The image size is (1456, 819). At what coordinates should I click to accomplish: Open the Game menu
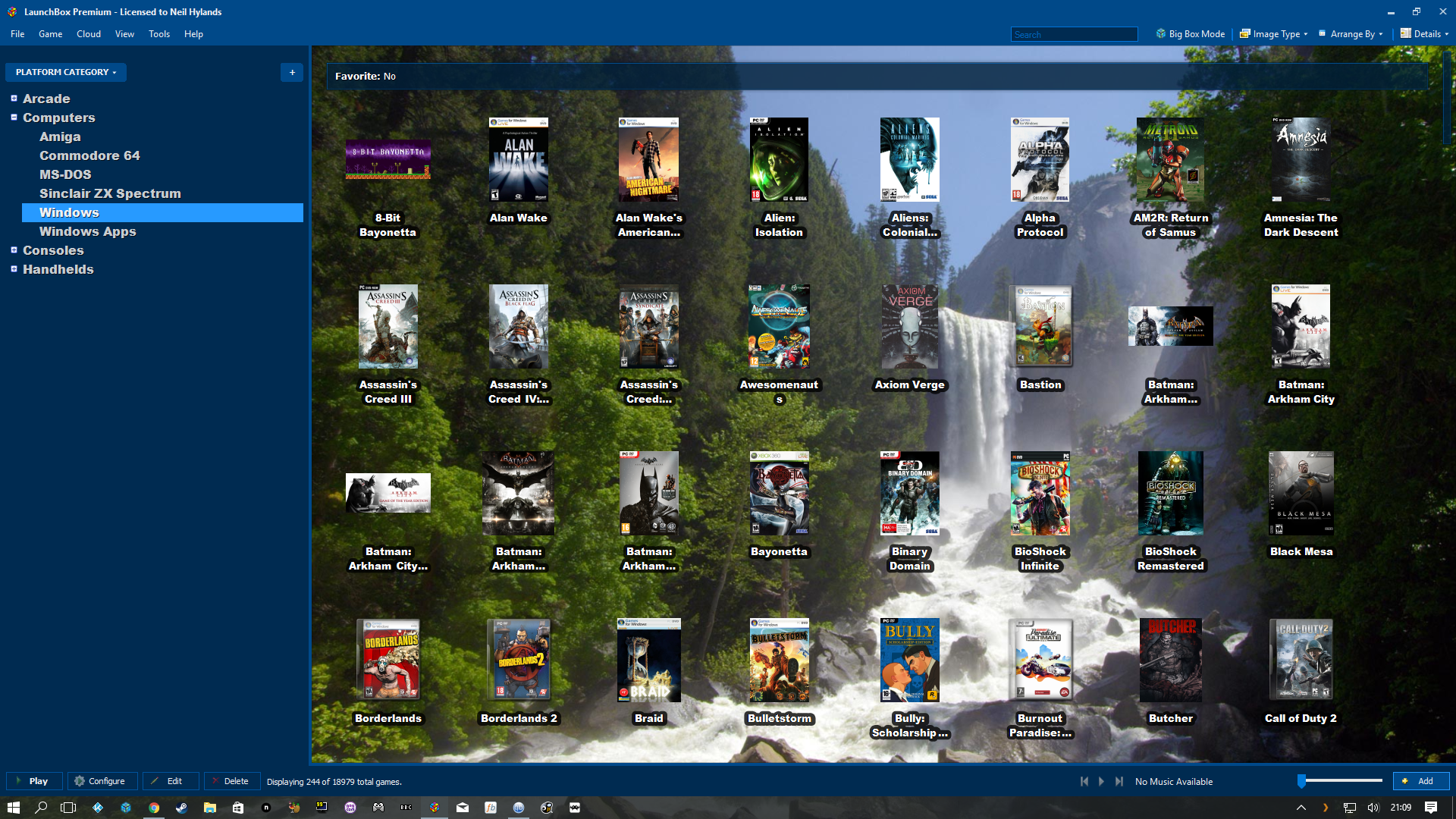click(x=50, y=34)
